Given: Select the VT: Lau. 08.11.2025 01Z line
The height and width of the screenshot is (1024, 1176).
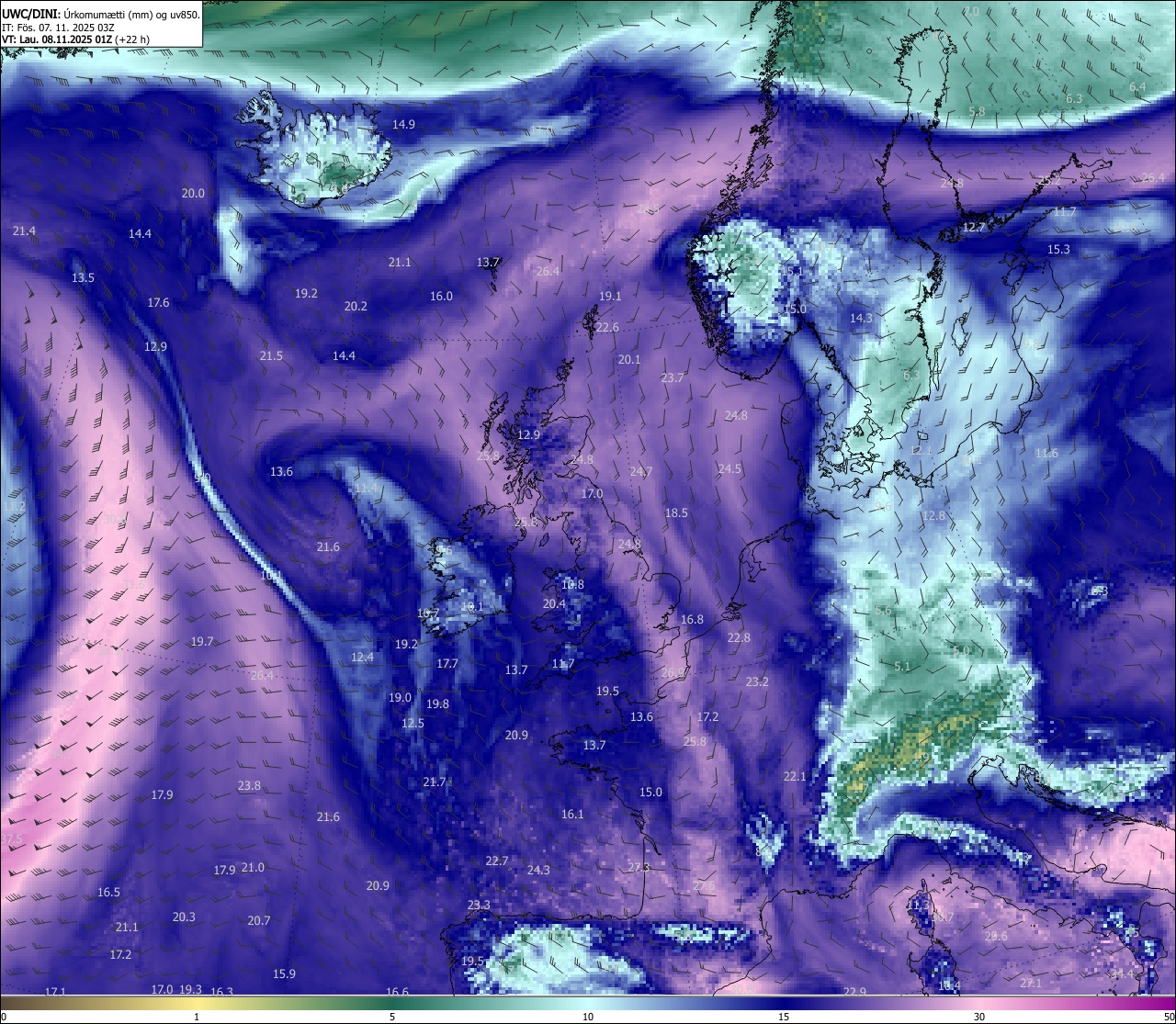Looking at the screenshot, I should [75, 39].
